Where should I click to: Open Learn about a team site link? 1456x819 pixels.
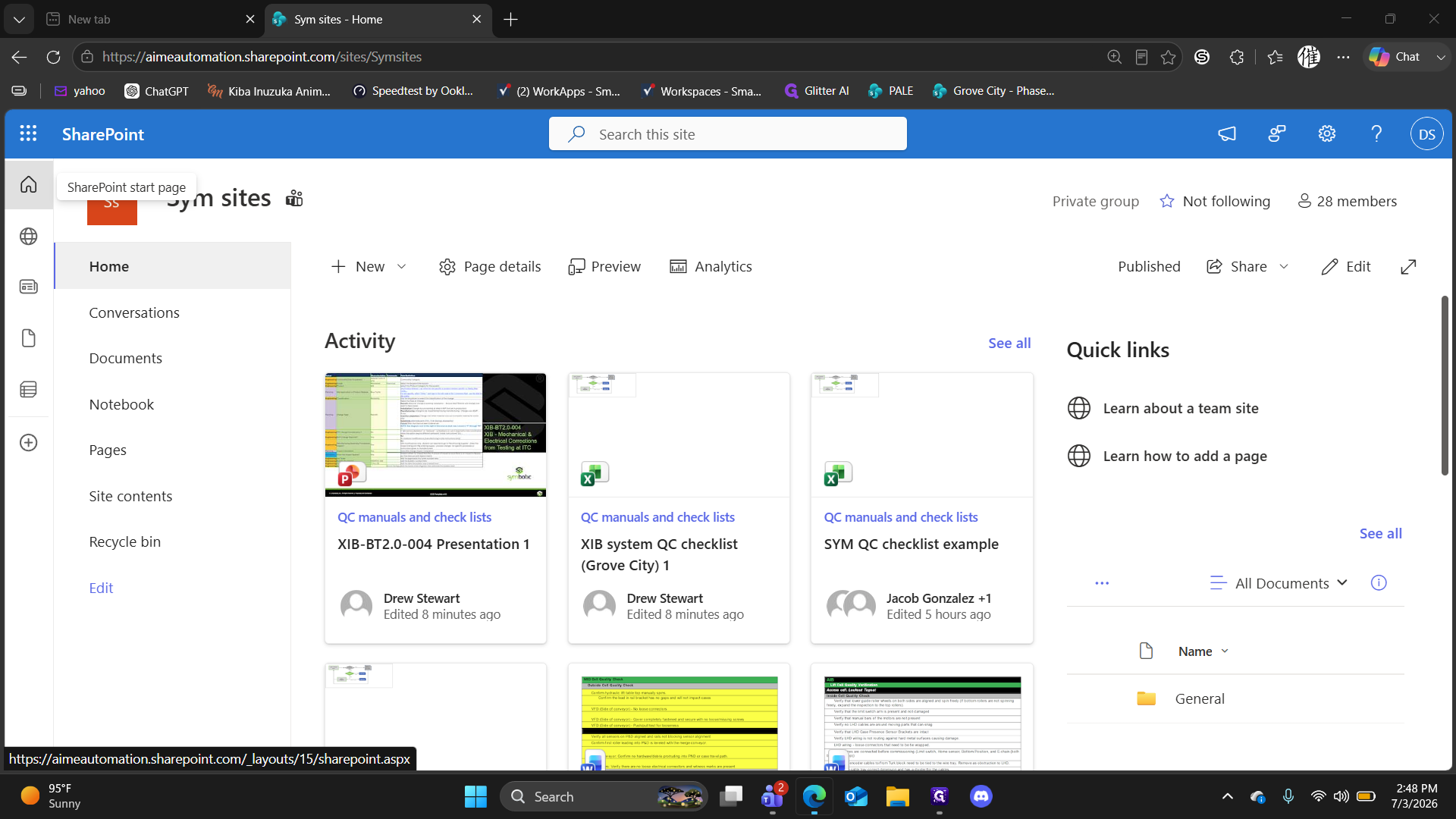pyautogui.click(x=1181, y=409)
